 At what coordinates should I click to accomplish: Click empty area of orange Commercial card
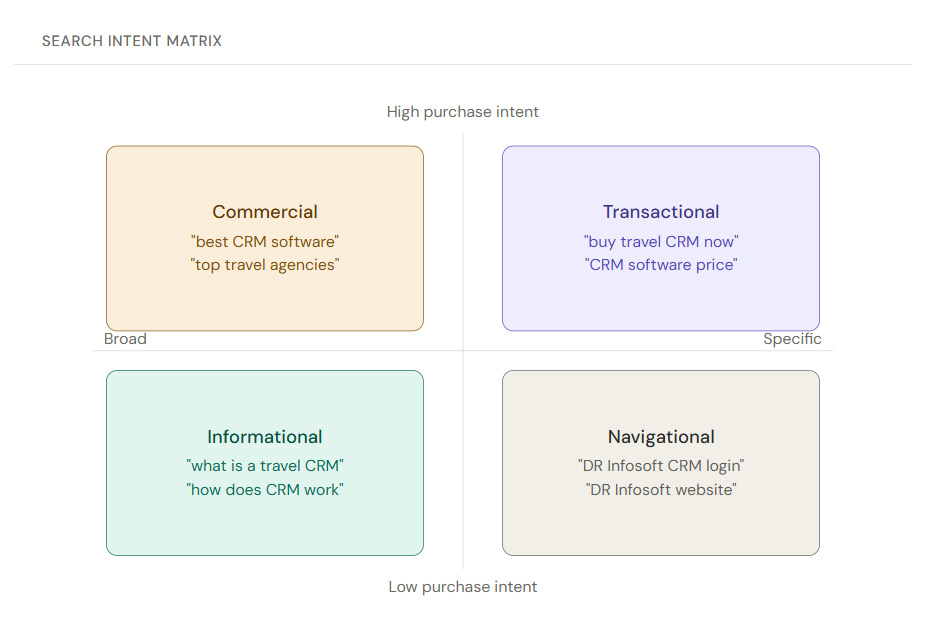pos(265,303)
